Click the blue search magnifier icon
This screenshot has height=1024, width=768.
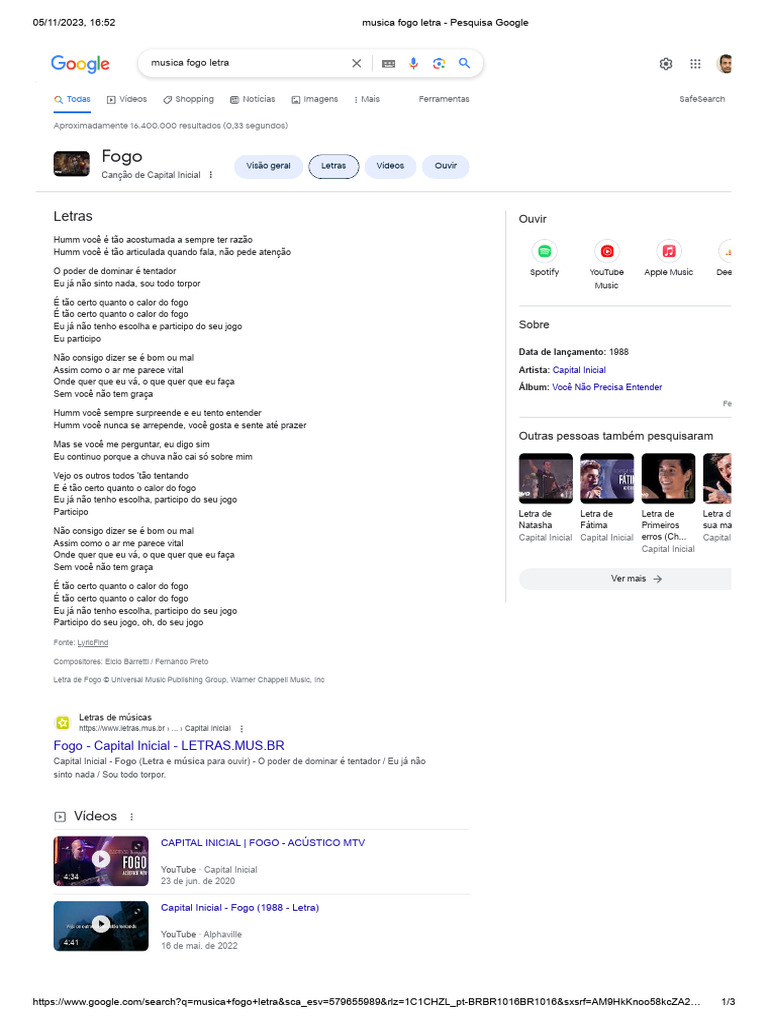(464, 63)
